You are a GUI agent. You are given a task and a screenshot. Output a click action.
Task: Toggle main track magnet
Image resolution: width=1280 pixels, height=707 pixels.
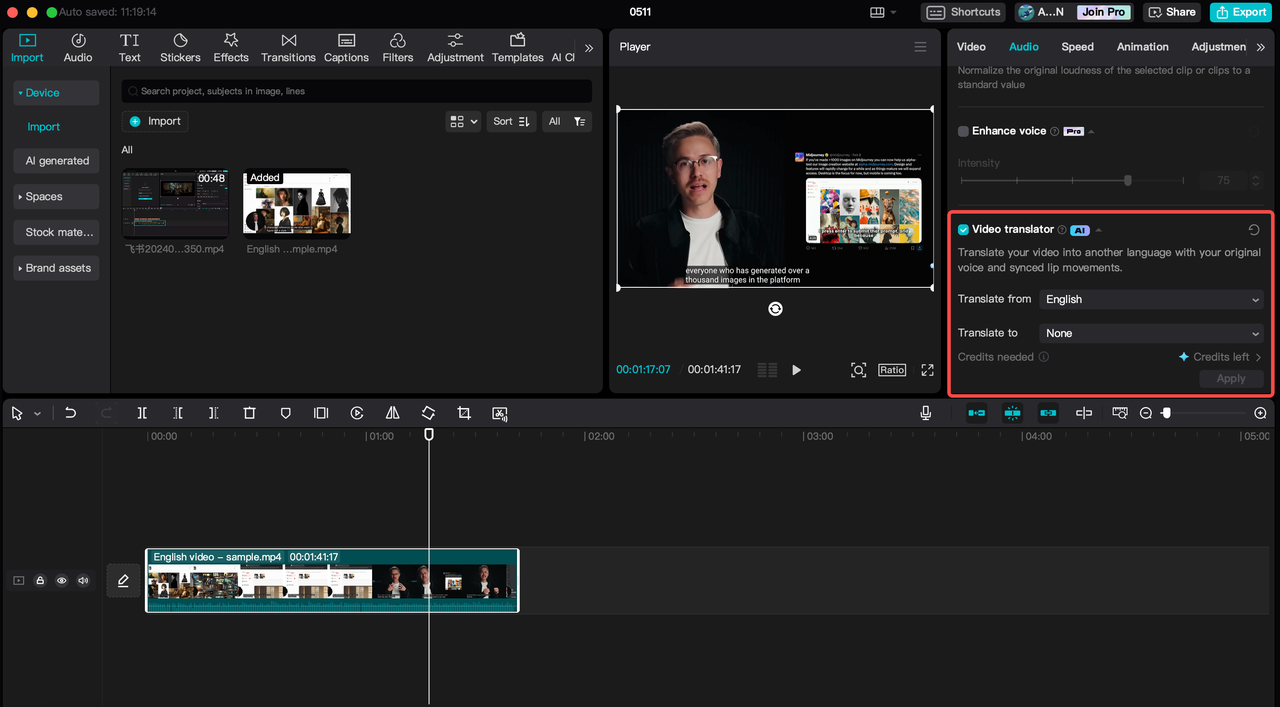click(x=977, y=413)
